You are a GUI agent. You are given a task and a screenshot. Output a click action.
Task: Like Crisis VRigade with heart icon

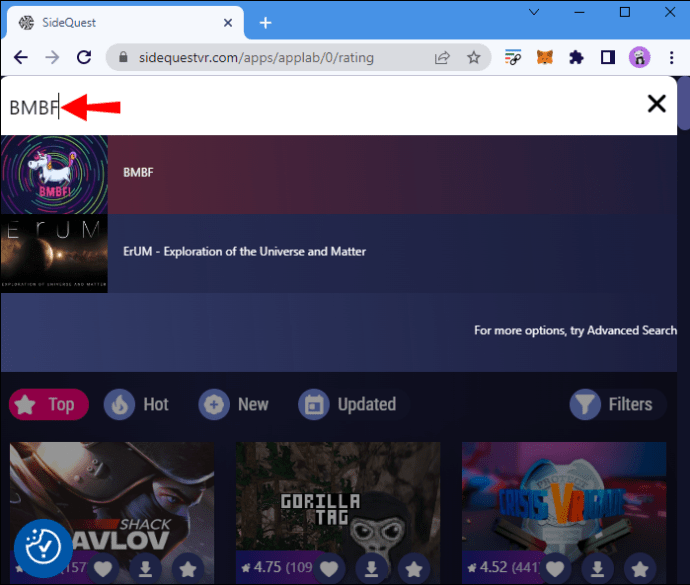click(x=555, y=568)
